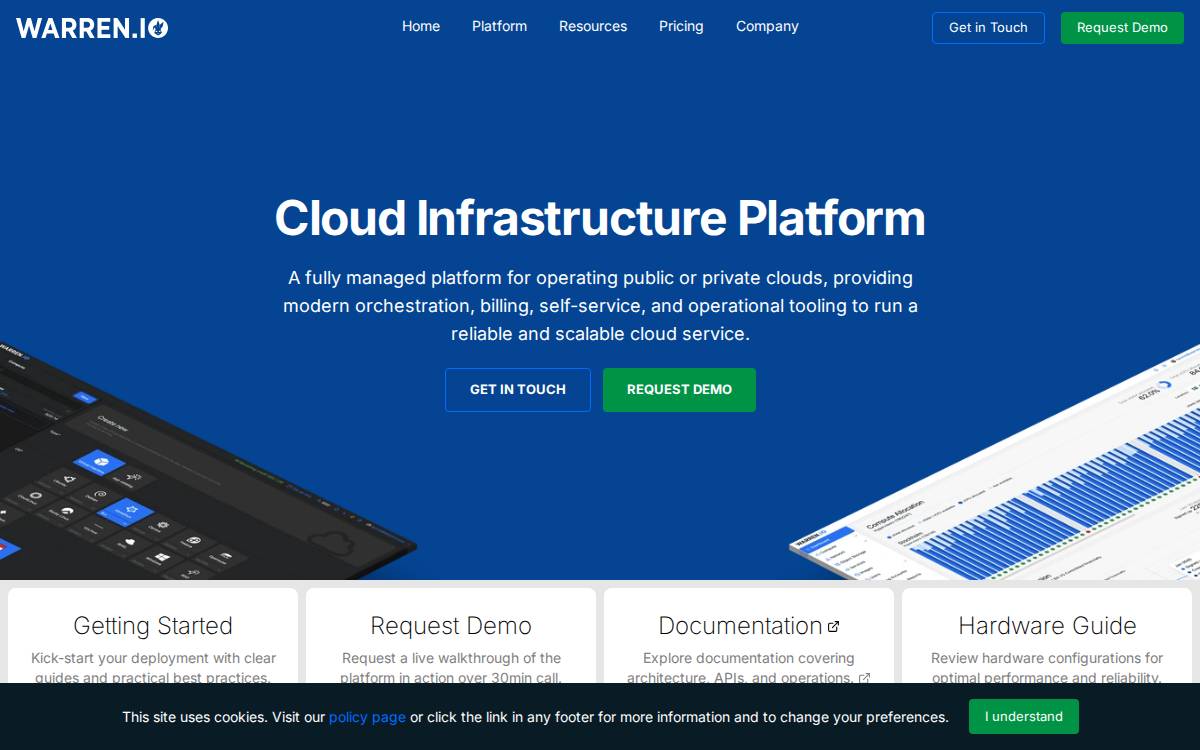Image resolution: width=1200 pixels, height=750 pixels.
Task: Click the text 'Request a live walkthrough of the'
Action: 451,658
